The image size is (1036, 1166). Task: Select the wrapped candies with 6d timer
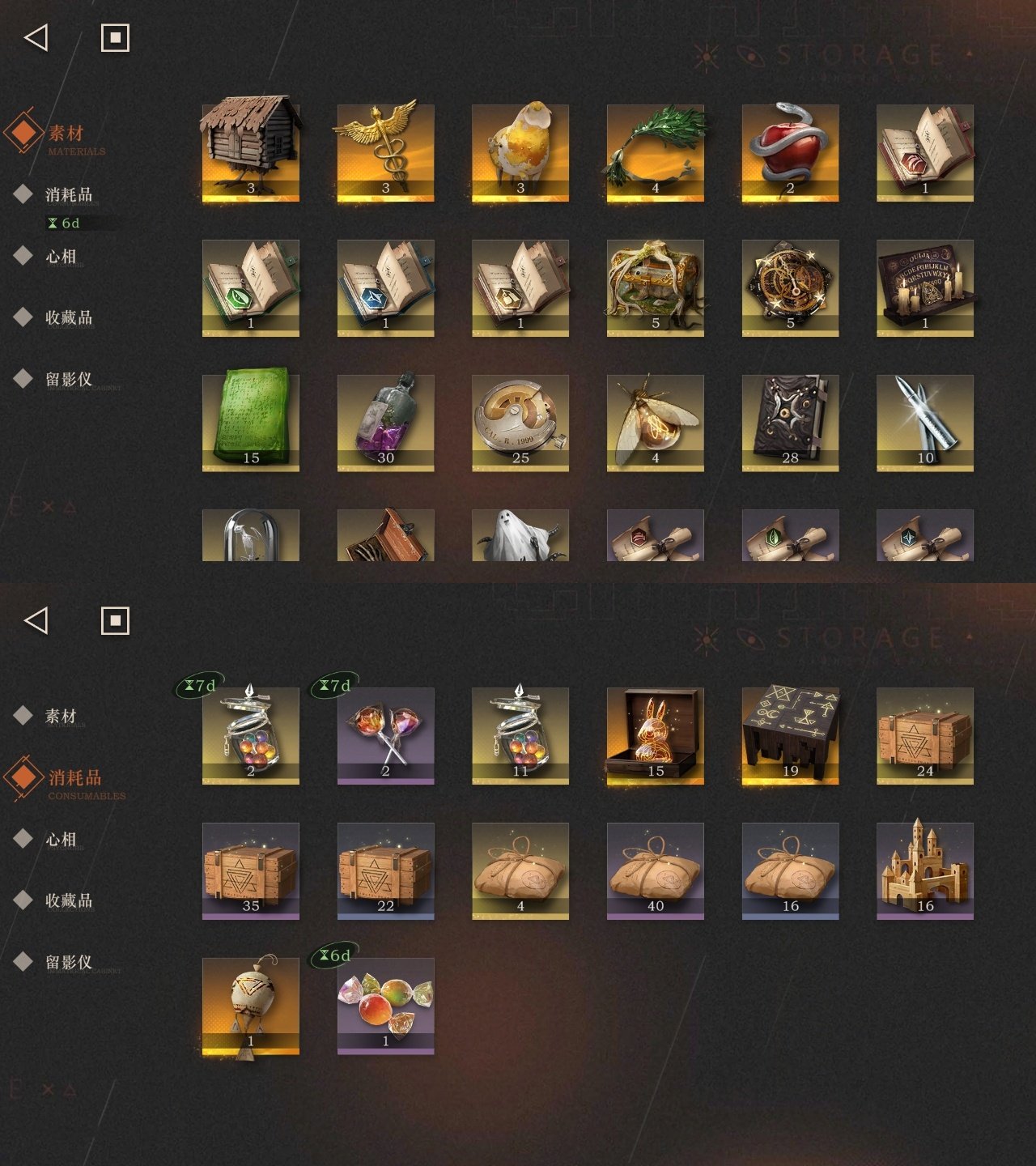[x=385, y=1006]
